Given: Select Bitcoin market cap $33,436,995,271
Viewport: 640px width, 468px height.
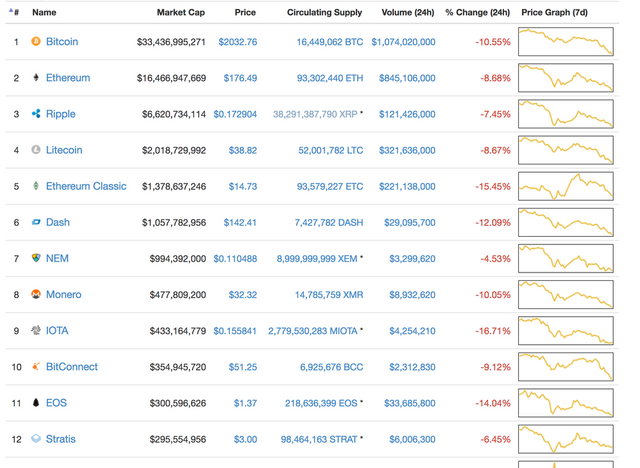Looking at the screenshot, I should pos(171,42).
